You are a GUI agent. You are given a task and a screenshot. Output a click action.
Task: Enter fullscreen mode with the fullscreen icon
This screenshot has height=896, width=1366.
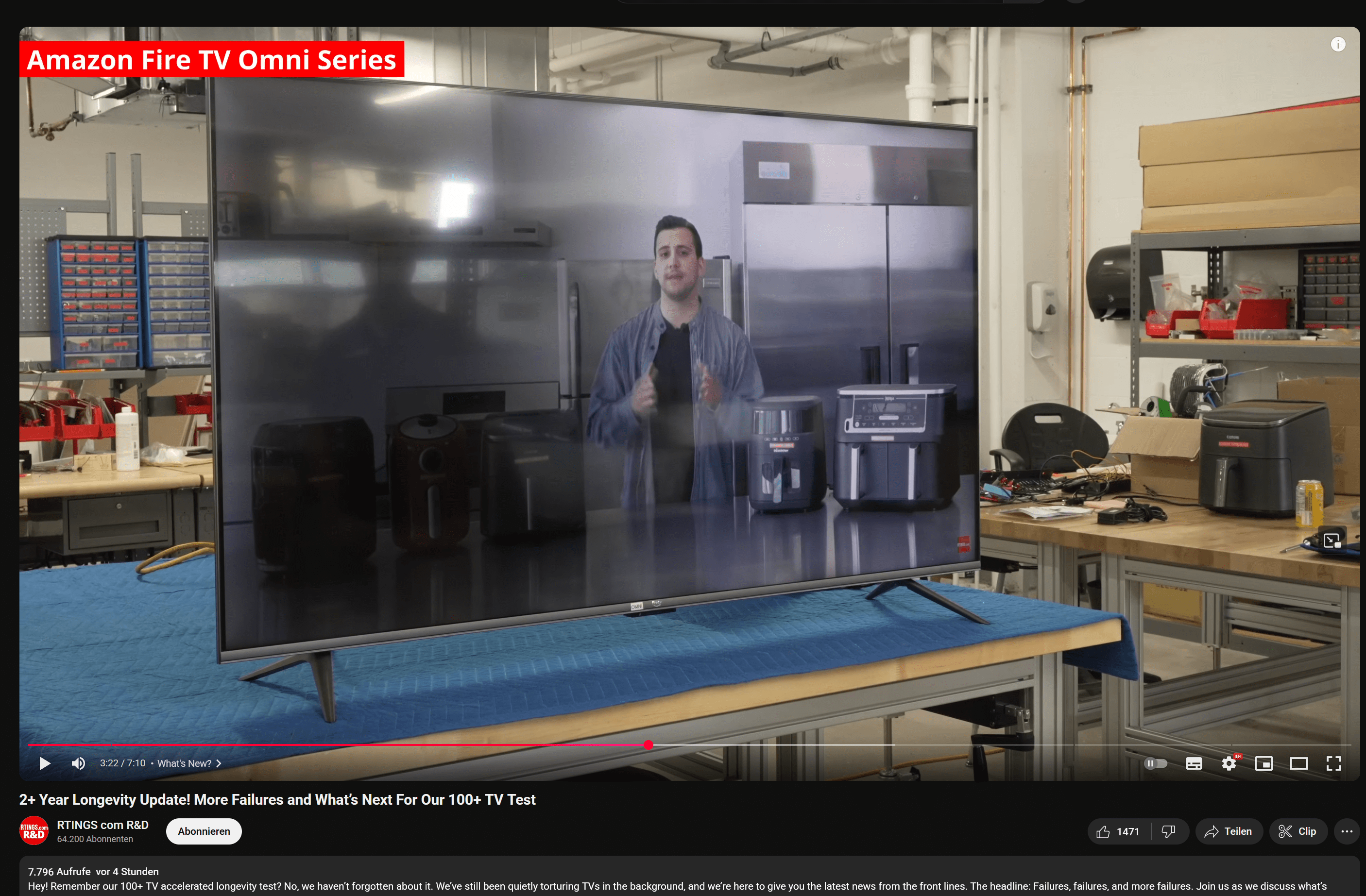(x=1334, y=763)
